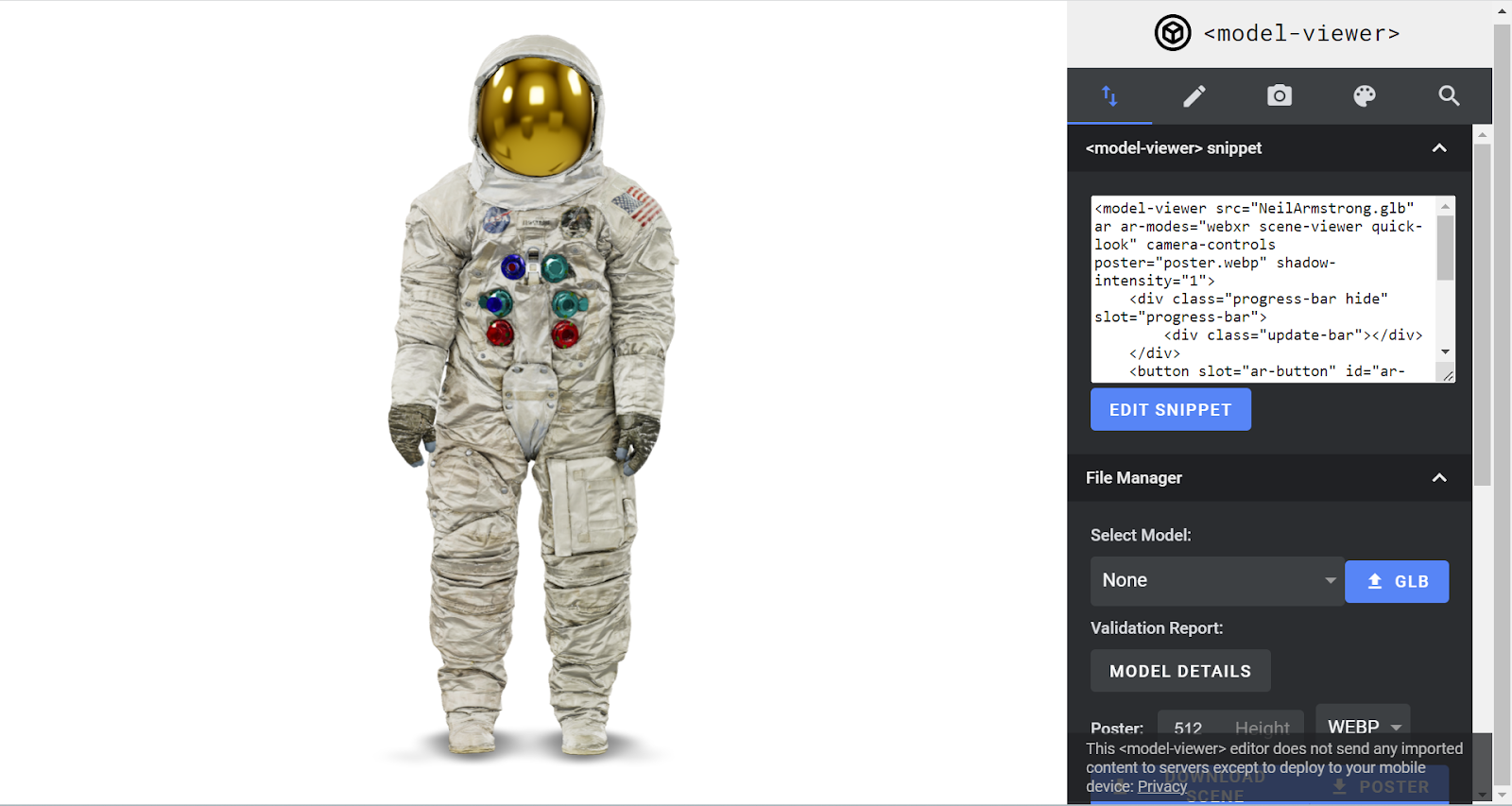1512x806 pixels.
Task: Open the magnifier inspector tab
Action: [1449, 95]
